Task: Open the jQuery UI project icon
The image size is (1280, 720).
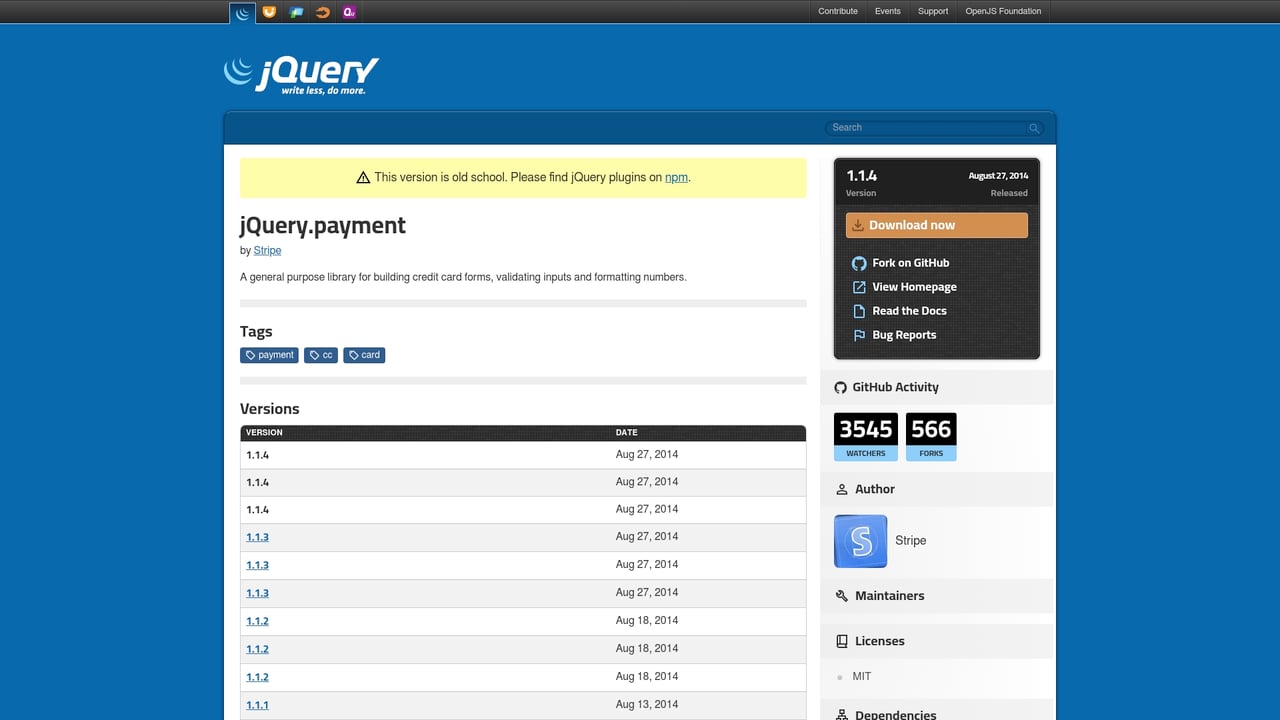Action: click(x=269, y=12)
